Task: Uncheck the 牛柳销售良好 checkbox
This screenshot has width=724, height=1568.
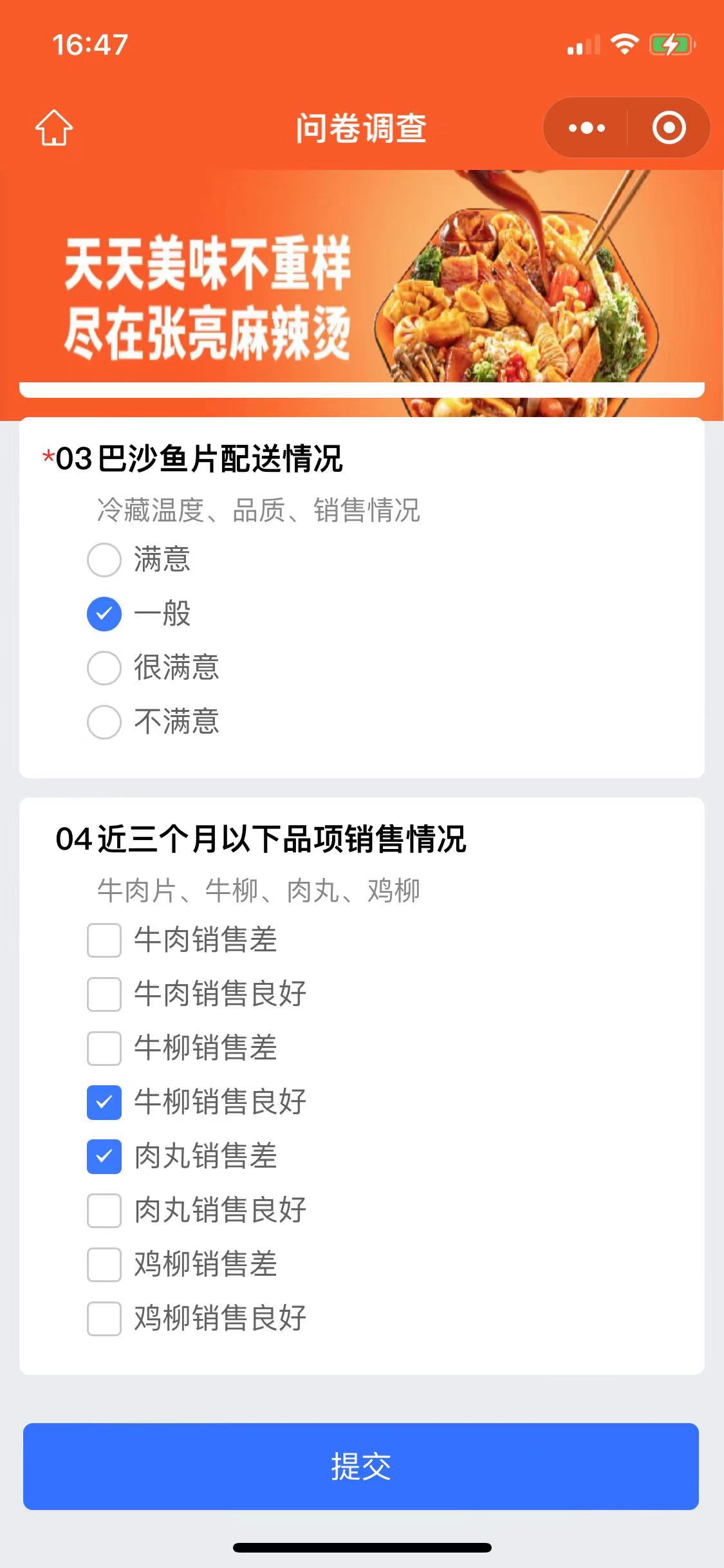Action: pos(104,1102)
